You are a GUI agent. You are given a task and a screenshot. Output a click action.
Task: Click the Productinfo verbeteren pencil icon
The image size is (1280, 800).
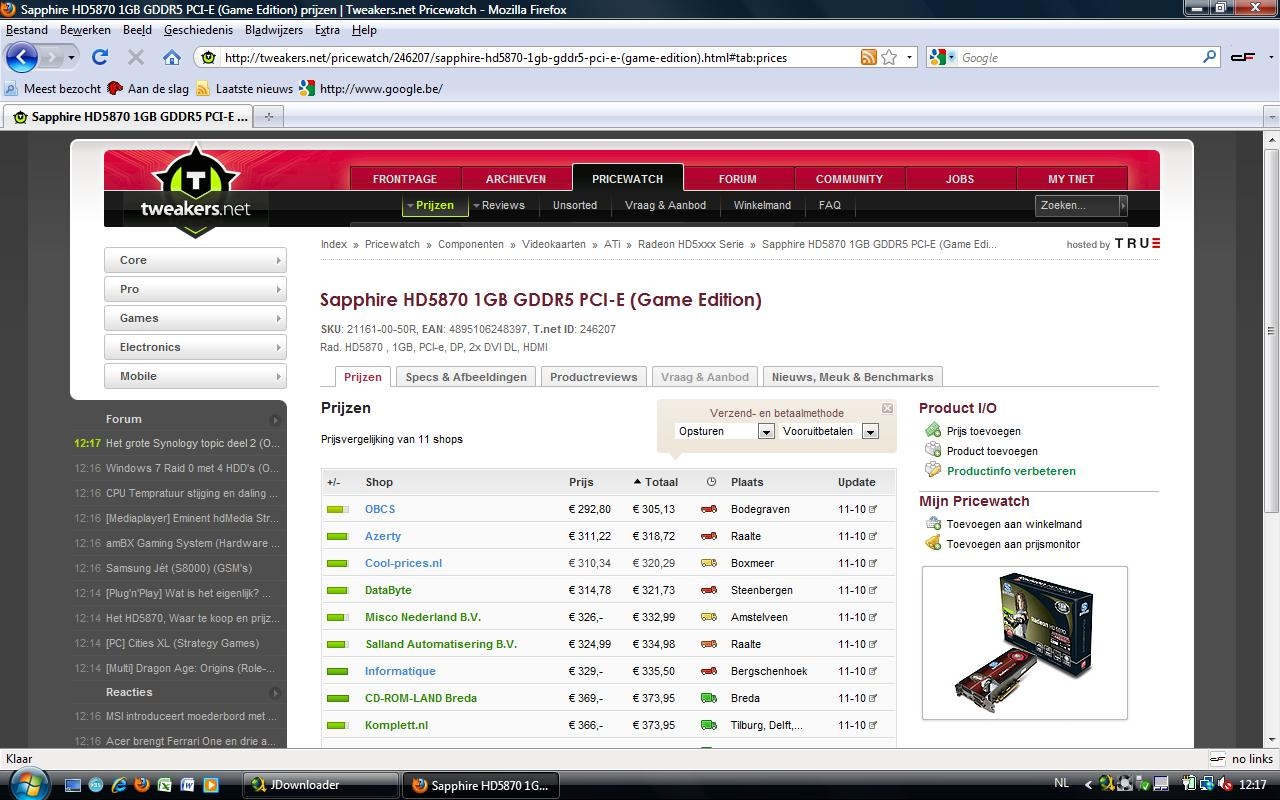933,470
